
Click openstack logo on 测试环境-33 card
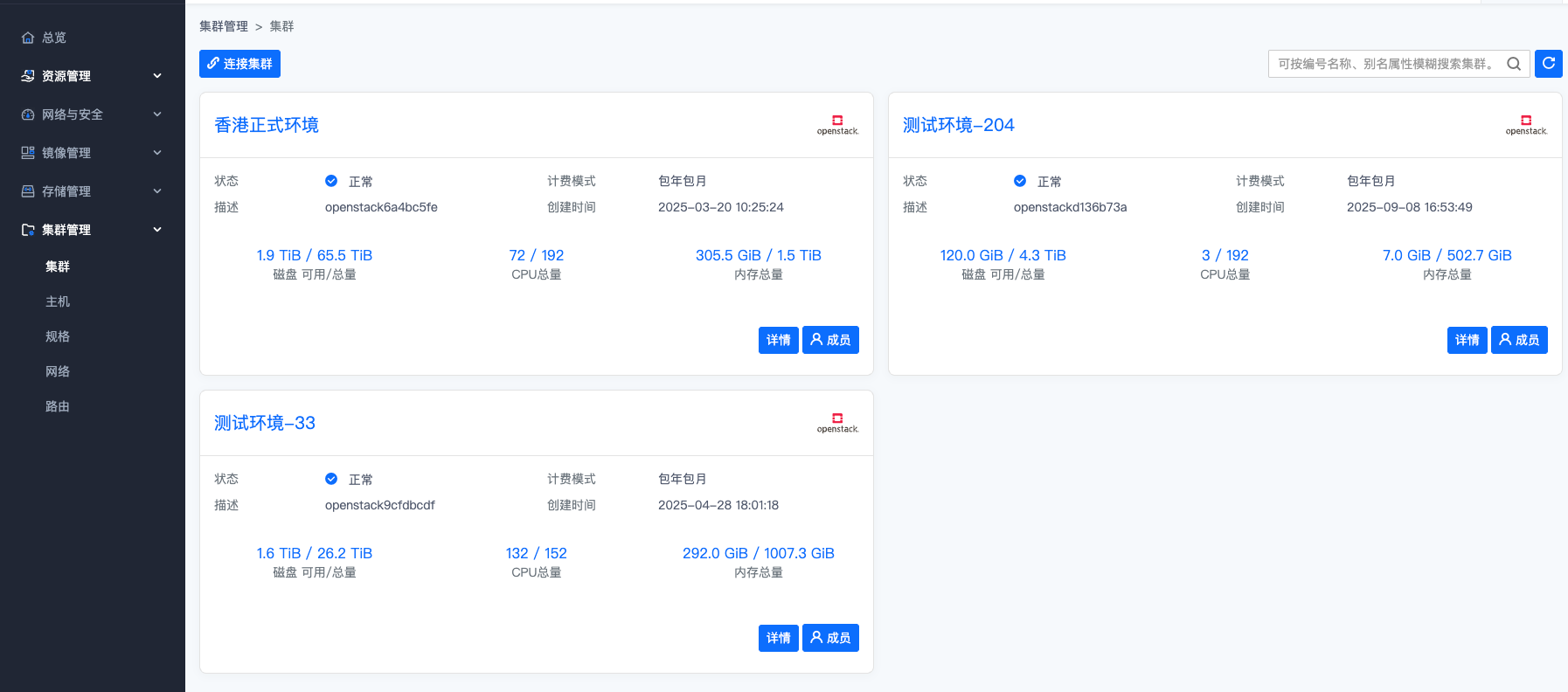coord(837,423)
